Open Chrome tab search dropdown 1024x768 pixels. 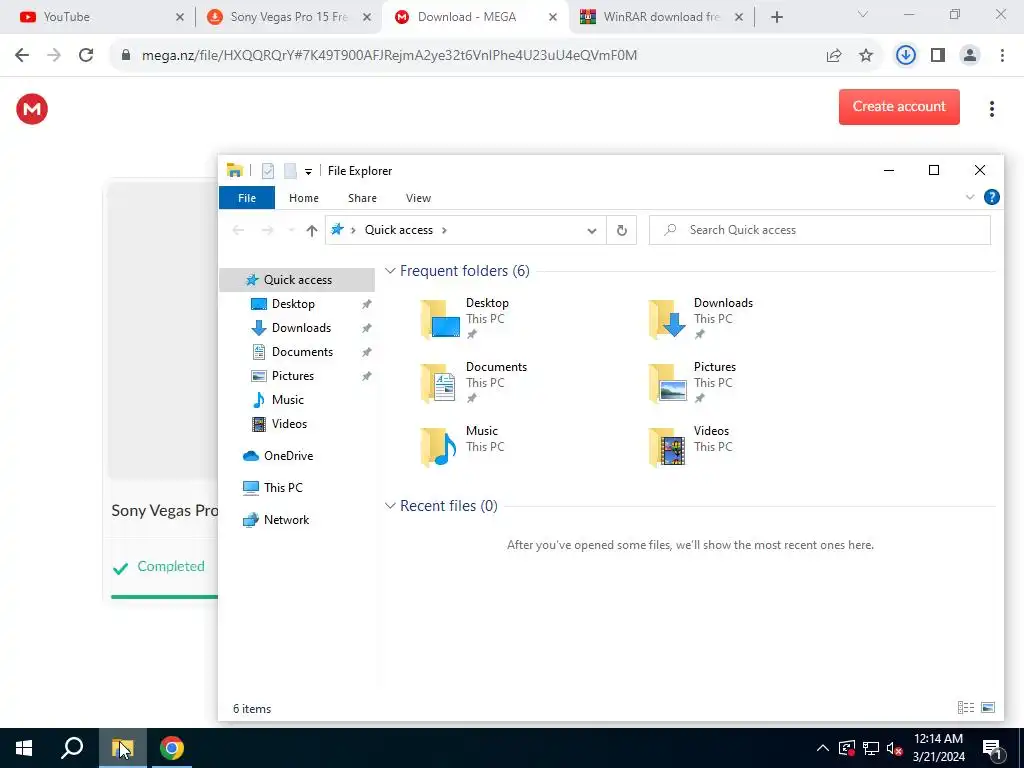863,14
